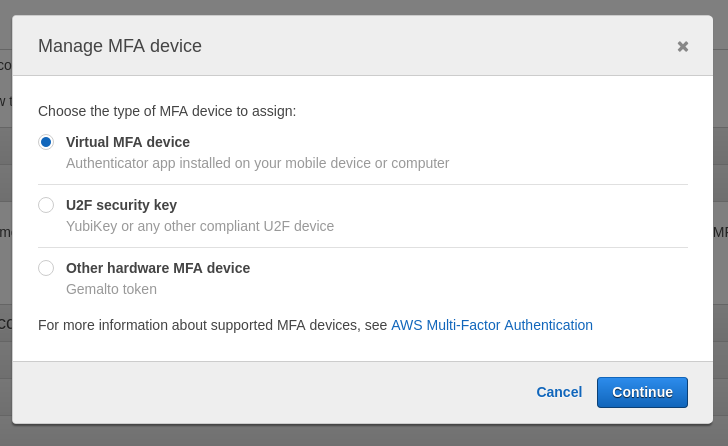This screenshot has width=728, height=446.
Task: Select the Virtual MFA device radio button
Action: [x=46, y=142]
